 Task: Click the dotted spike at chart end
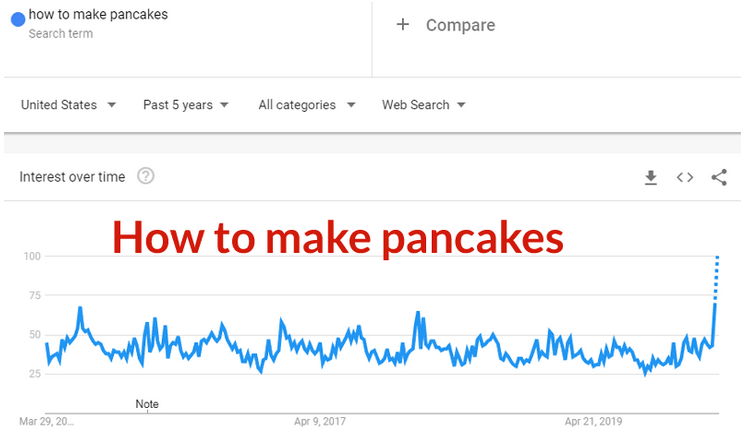click(716, 278)
